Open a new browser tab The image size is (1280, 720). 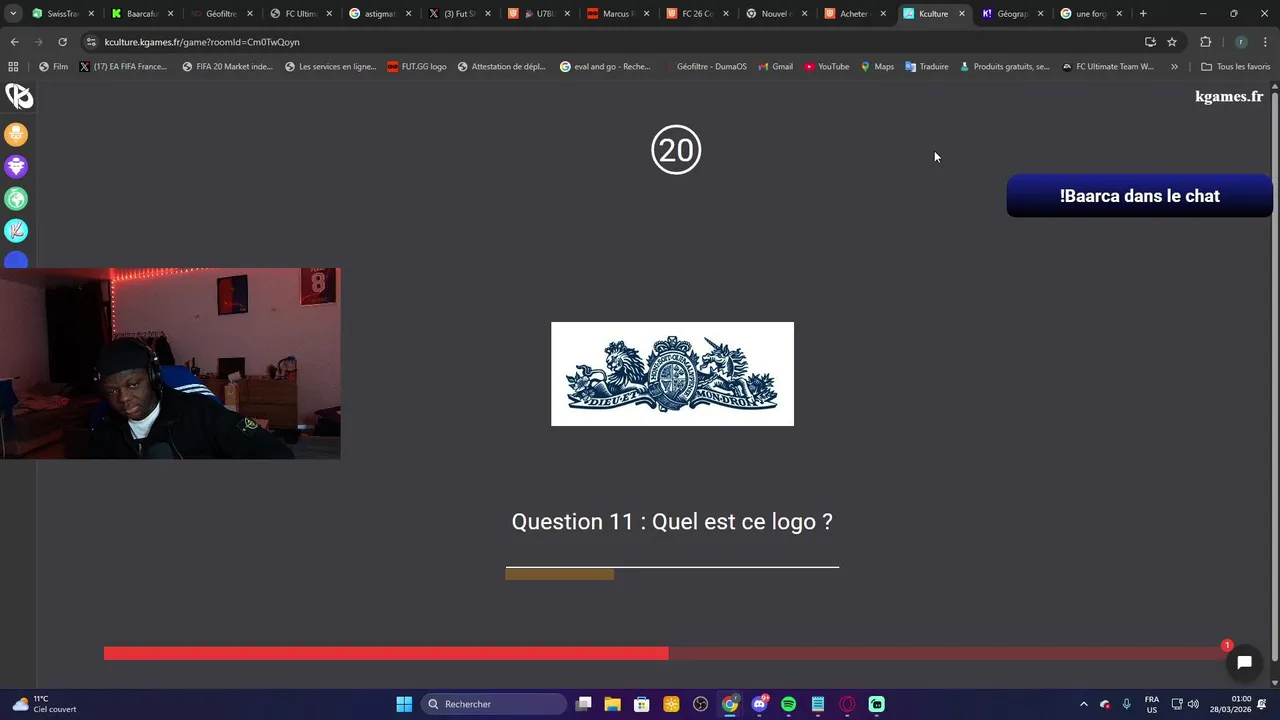[x=1143, y=14]
